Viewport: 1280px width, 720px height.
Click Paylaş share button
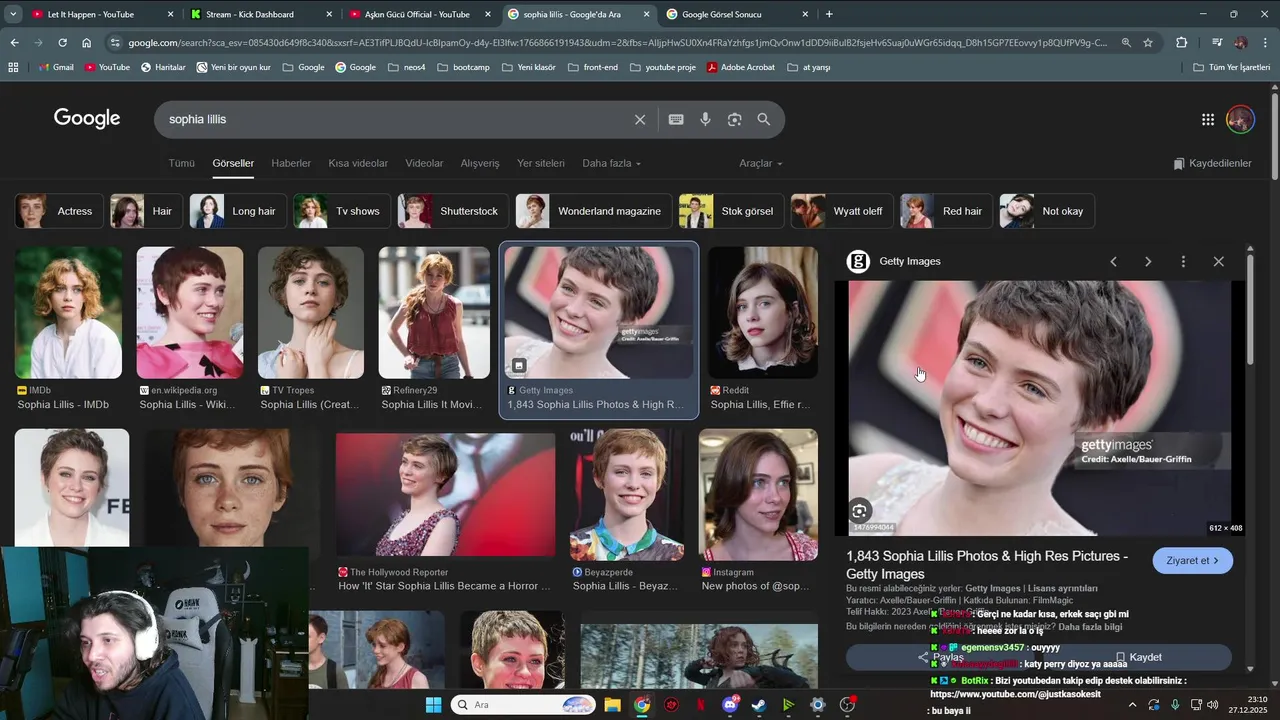click(940, 657)
